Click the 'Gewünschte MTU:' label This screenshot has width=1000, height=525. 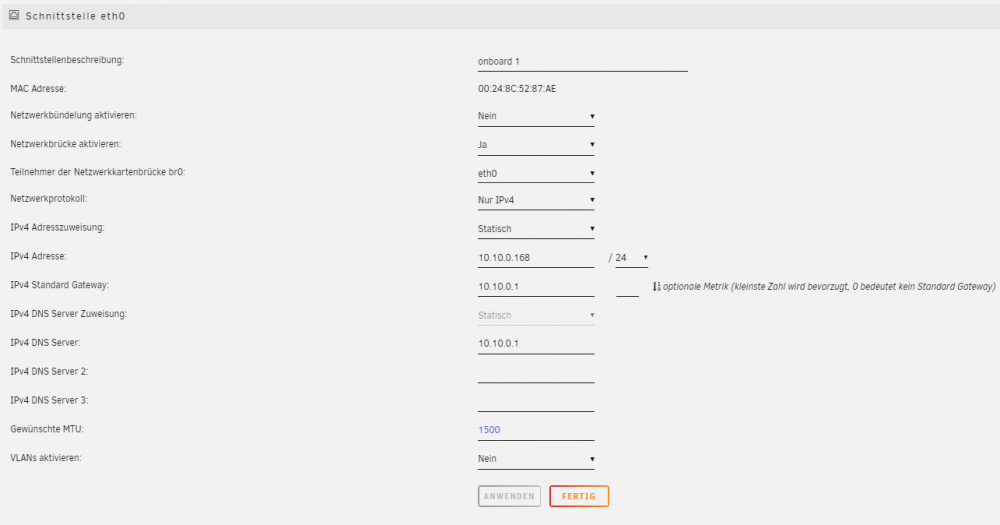tap(47, 429)
